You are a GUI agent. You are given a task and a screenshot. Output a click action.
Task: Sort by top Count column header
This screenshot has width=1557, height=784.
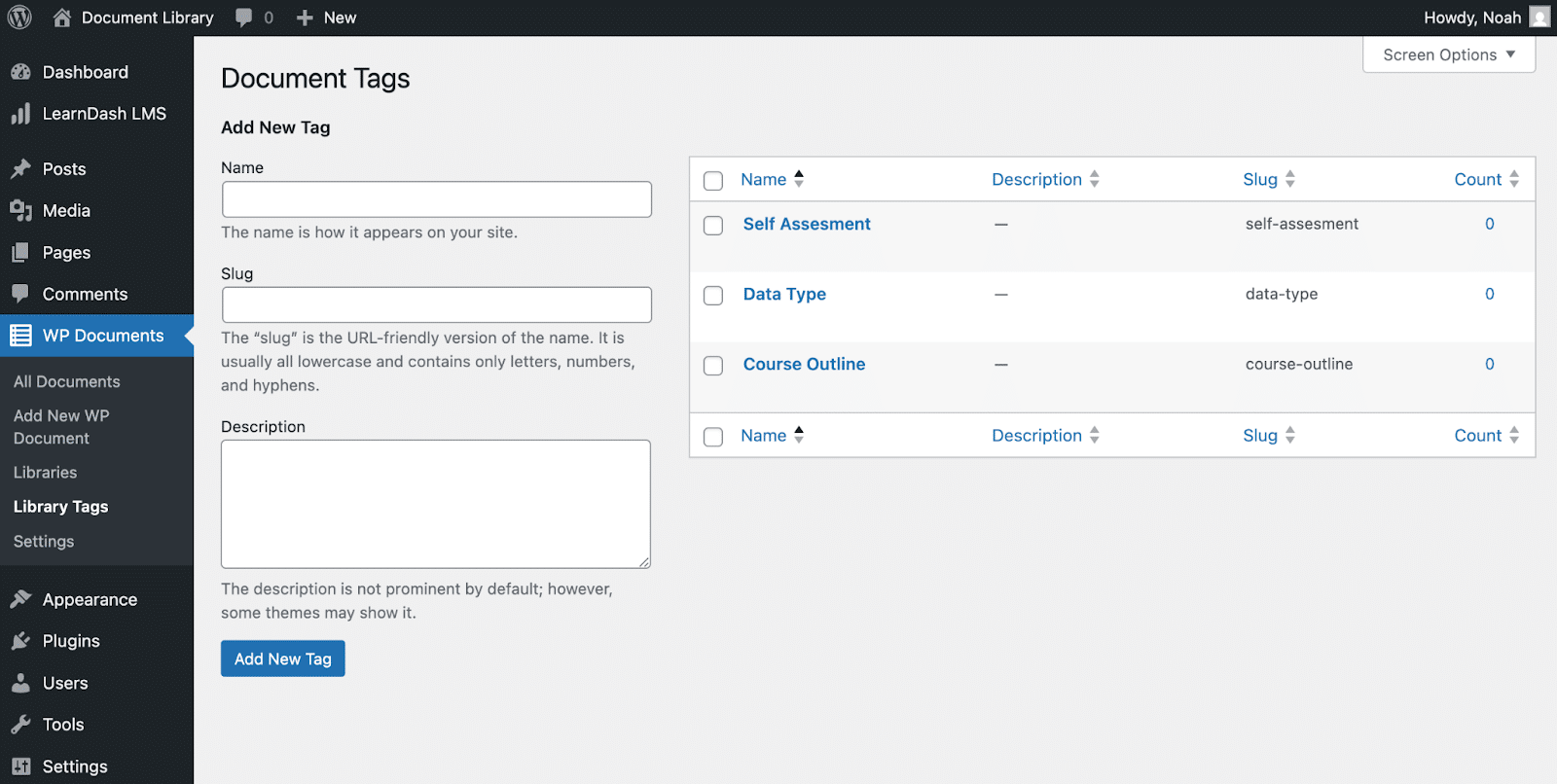pos(1477,179)
